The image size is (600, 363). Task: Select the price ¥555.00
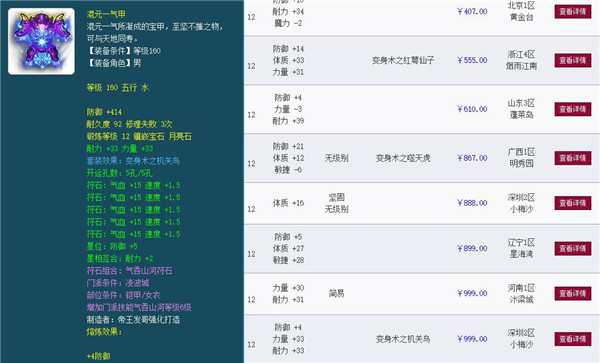click(472, 60)
